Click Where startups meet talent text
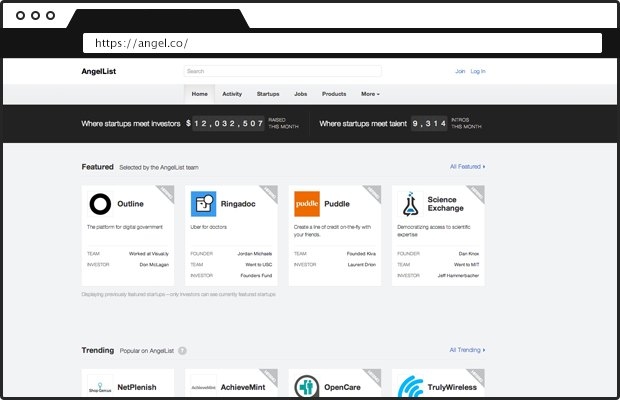Screen dimensions: 620x400 (363, 124)
